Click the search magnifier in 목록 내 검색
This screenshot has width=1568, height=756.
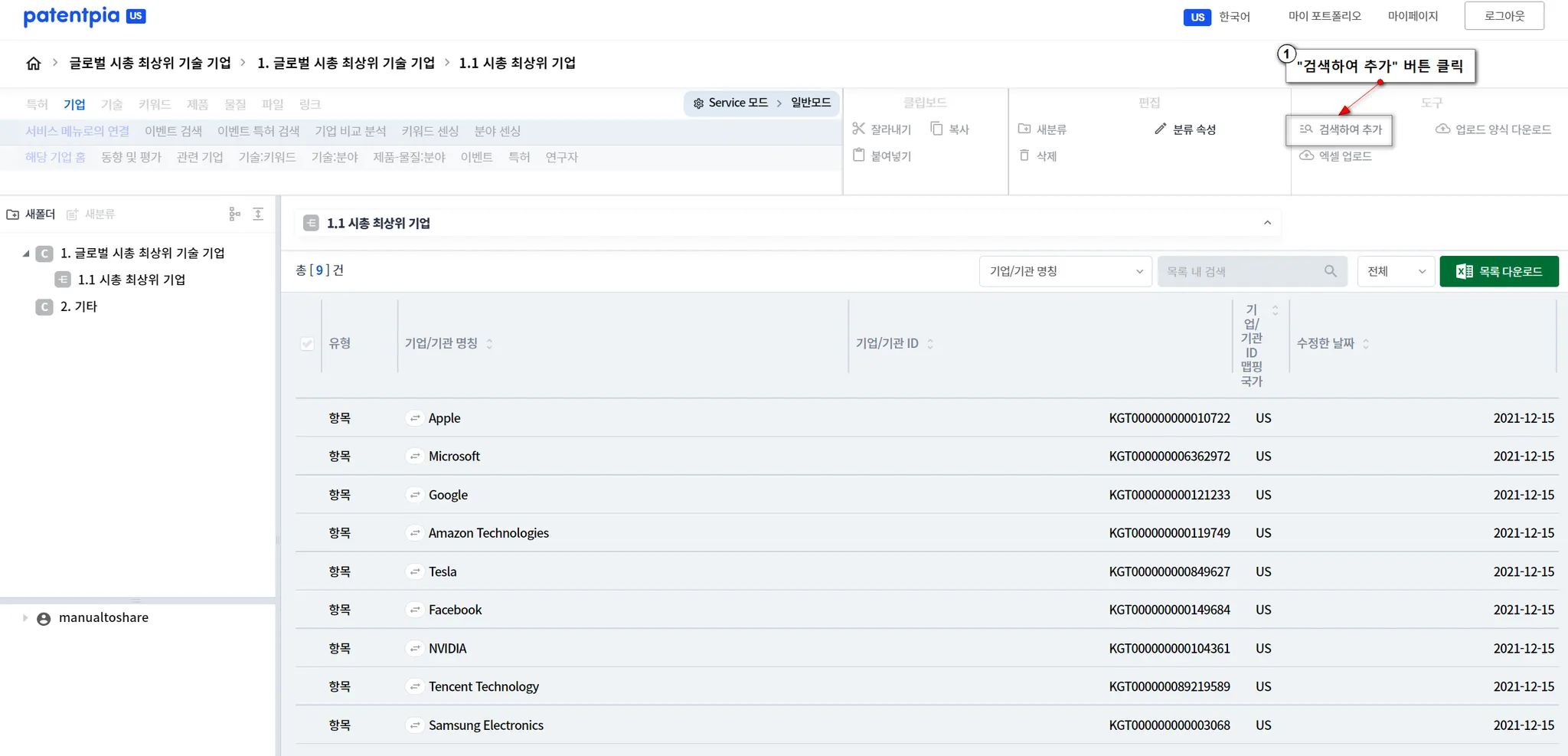tap(1331, 271)
